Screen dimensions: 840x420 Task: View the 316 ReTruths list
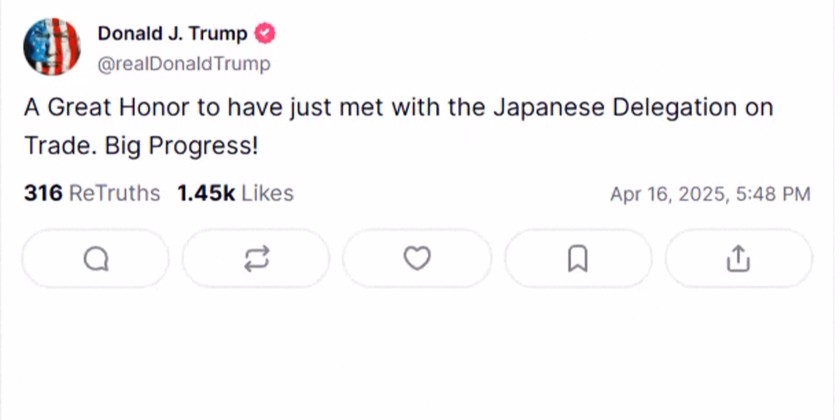[x=92, y=194]
